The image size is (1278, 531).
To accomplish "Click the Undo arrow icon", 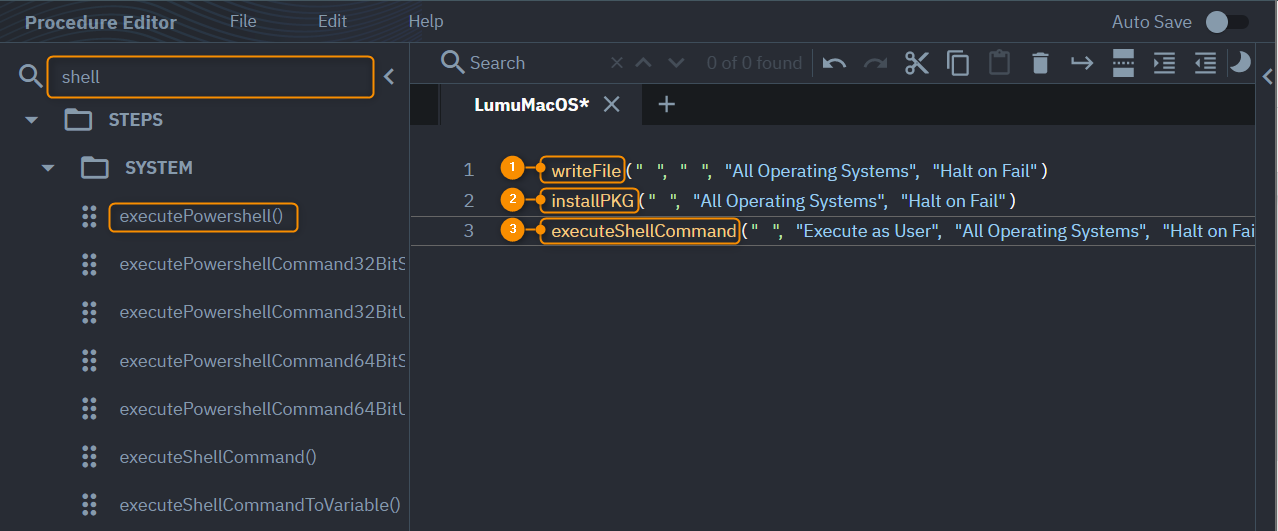I will pos(834,63).
